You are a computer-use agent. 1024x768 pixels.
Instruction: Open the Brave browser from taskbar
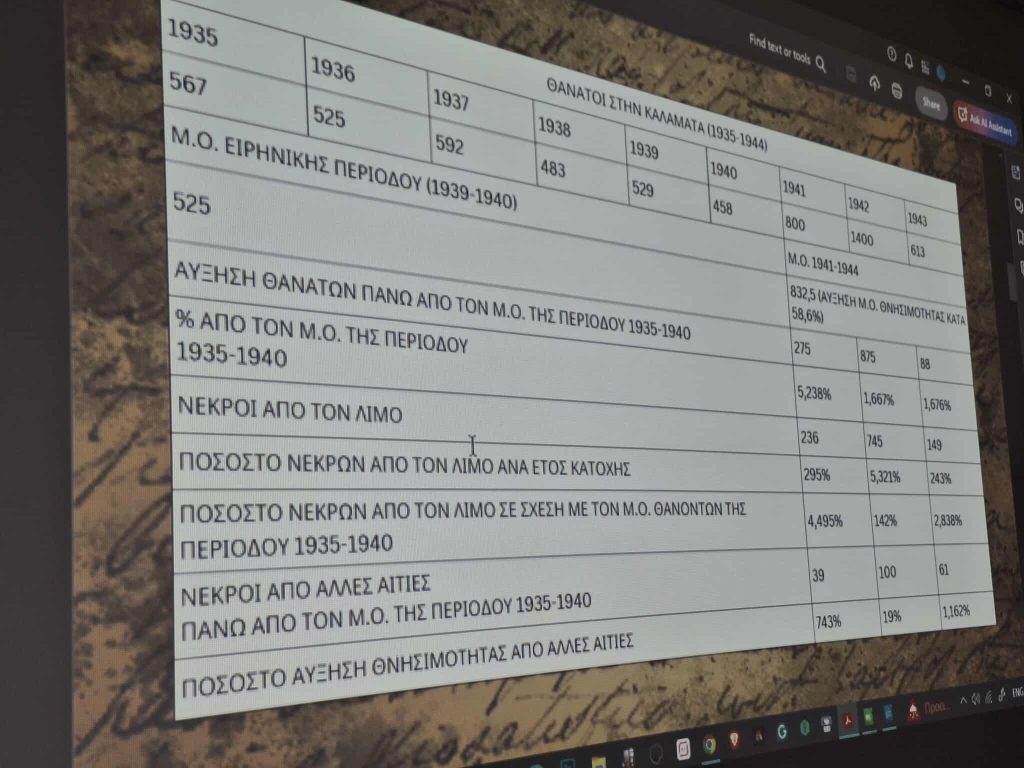coord(734,739)
